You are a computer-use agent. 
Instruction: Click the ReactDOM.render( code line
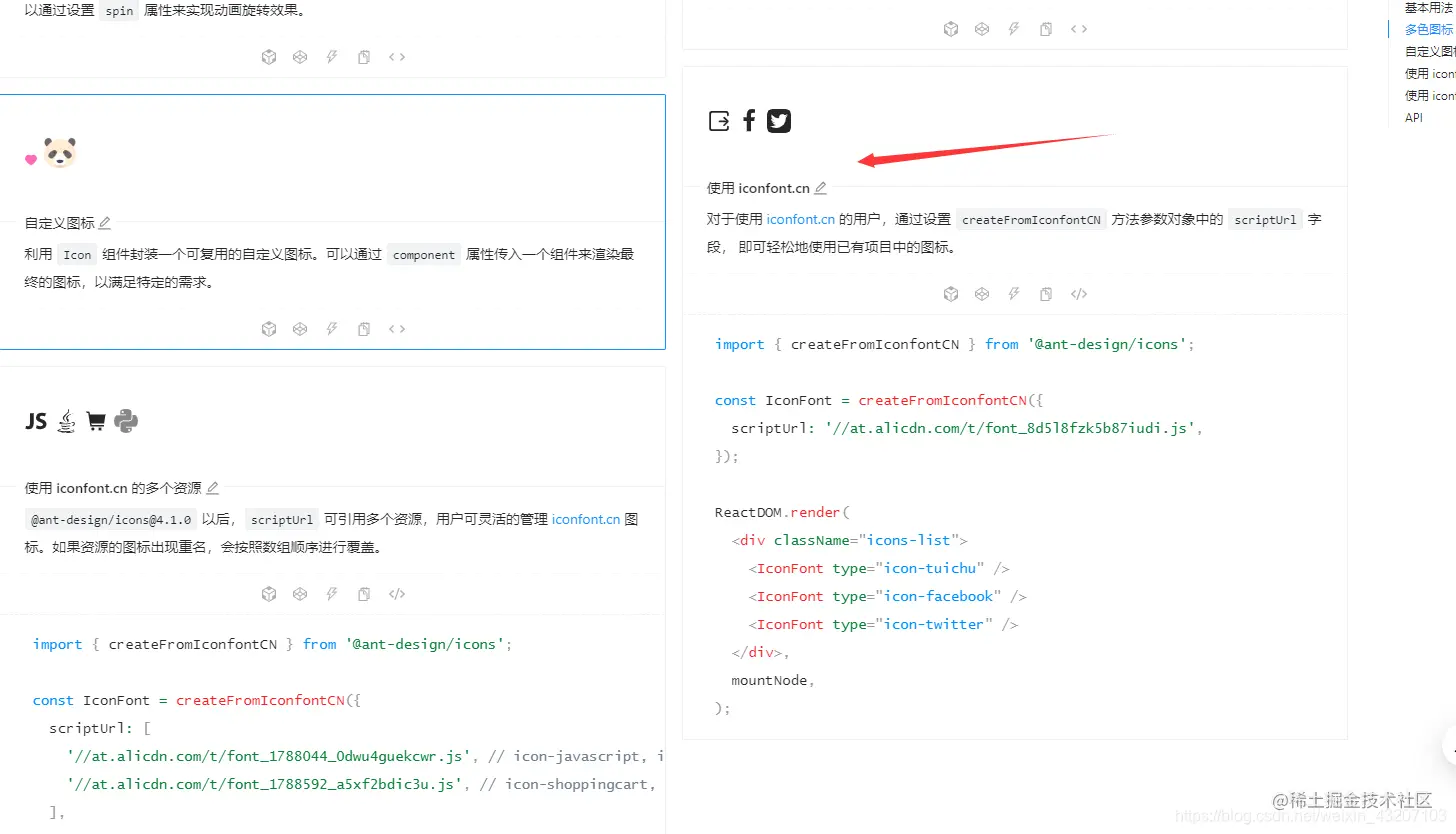pos(782,512)
